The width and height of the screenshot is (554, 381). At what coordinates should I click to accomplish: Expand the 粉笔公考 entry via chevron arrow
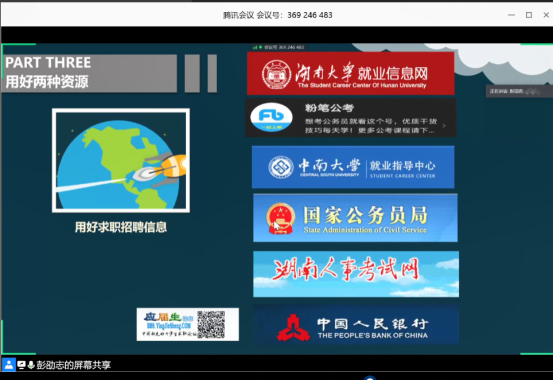tap(444, 125)
